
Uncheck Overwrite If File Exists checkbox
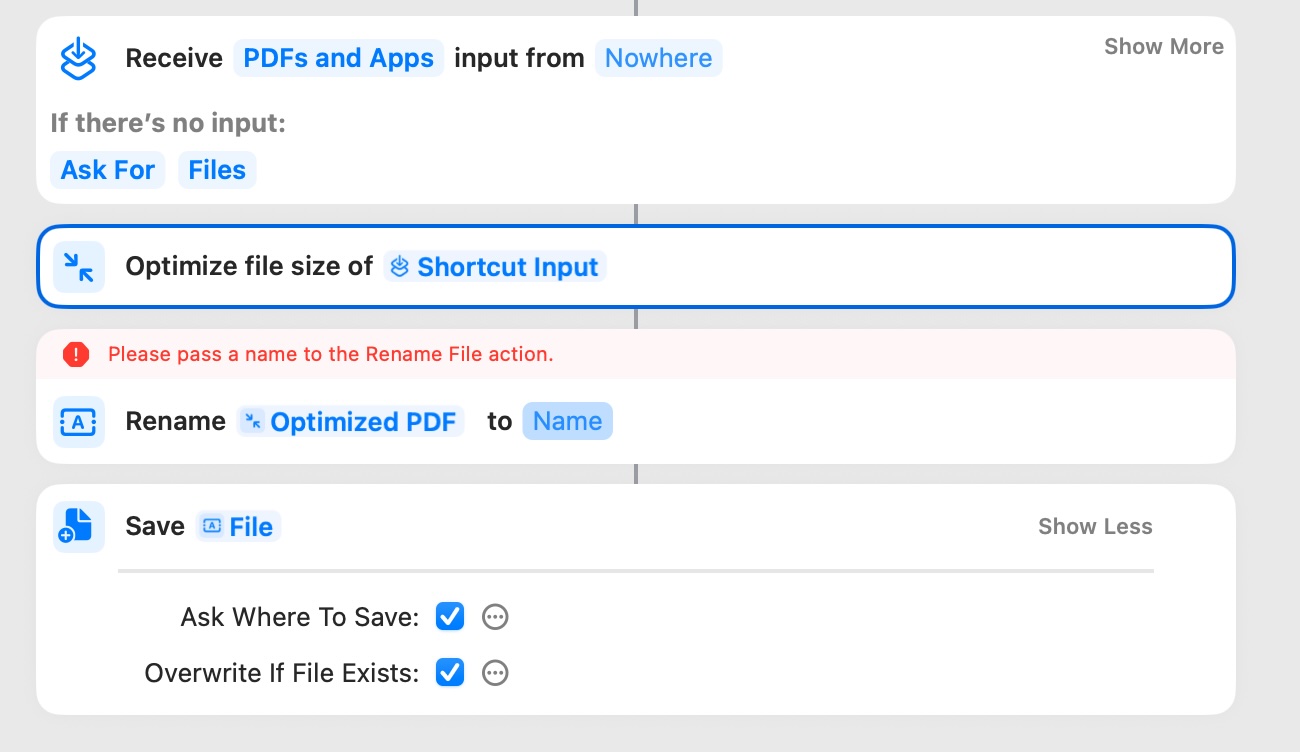[450, 673]
